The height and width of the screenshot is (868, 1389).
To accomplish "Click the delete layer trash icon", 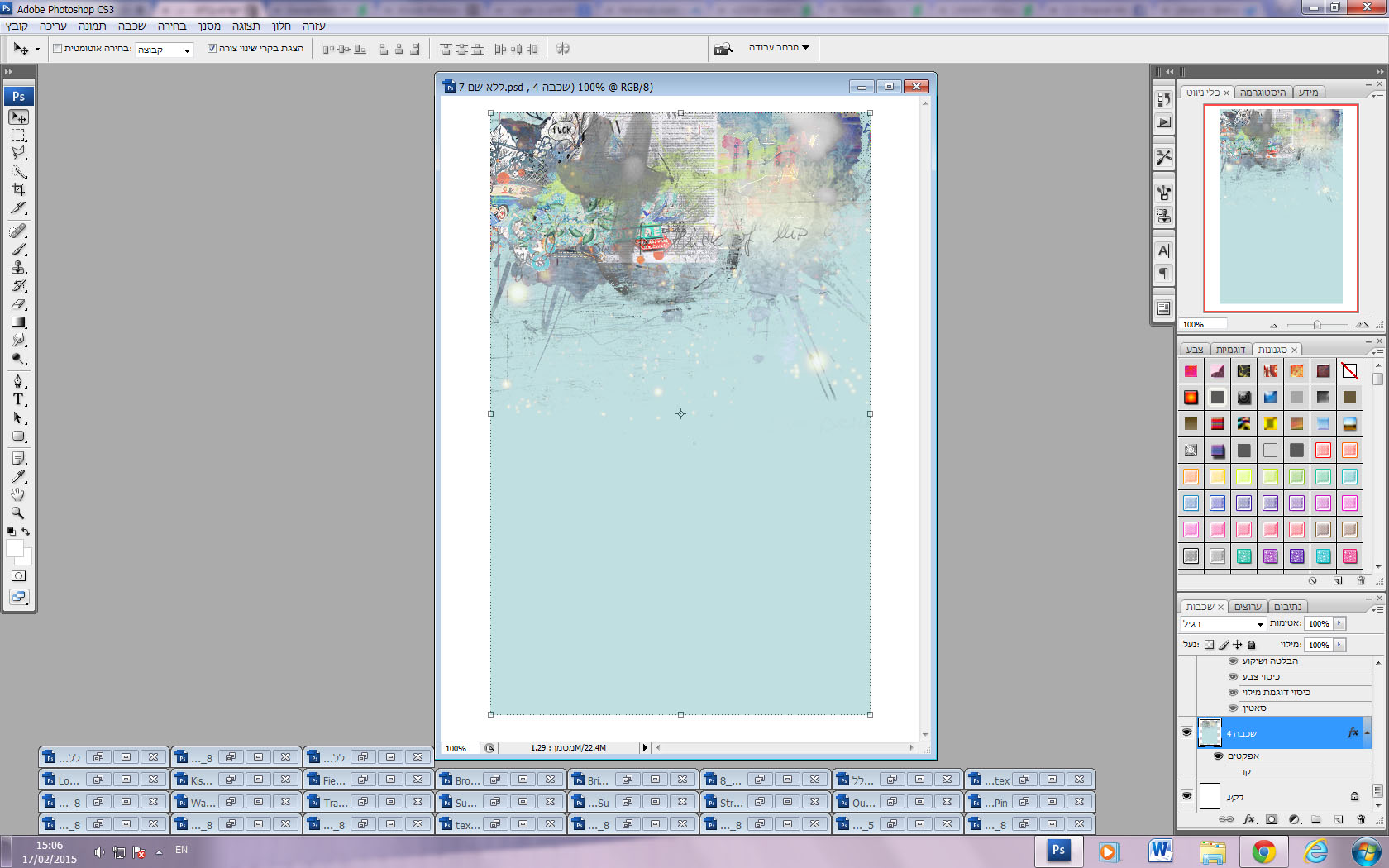I will (1361, 819).
